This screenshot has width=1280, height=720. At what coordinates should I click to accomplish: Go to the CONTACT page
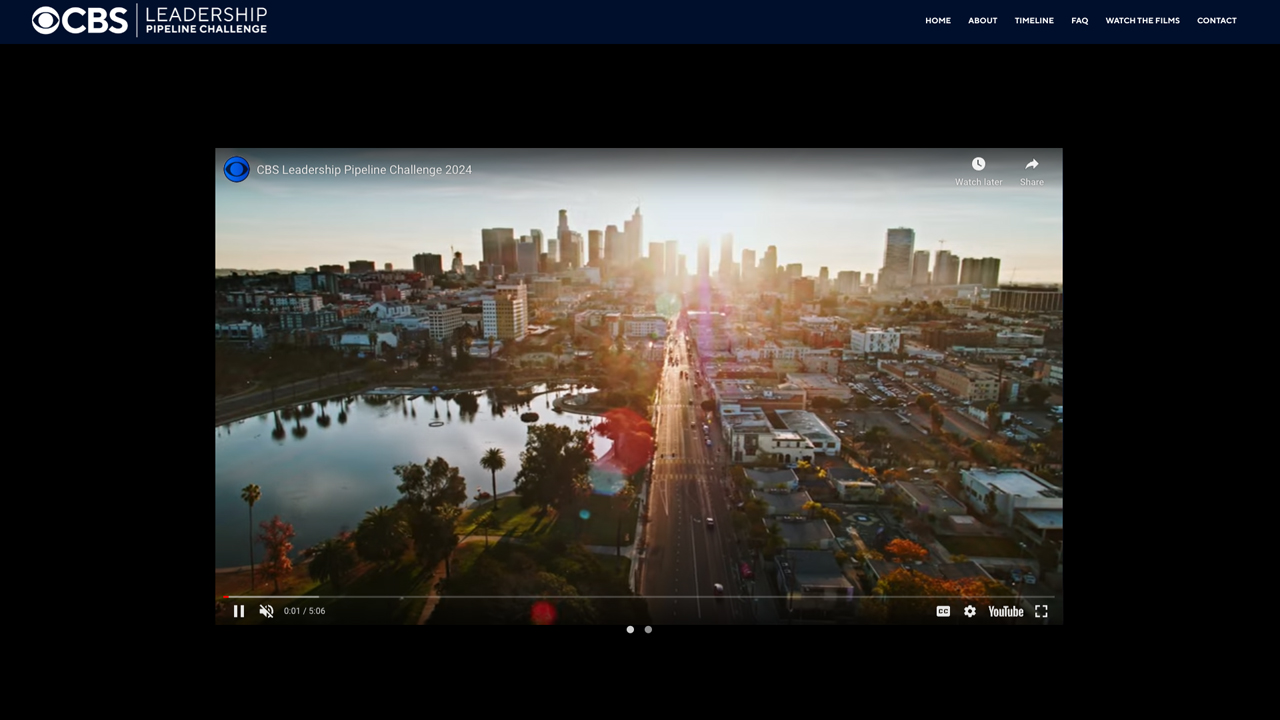point(1217,21)
